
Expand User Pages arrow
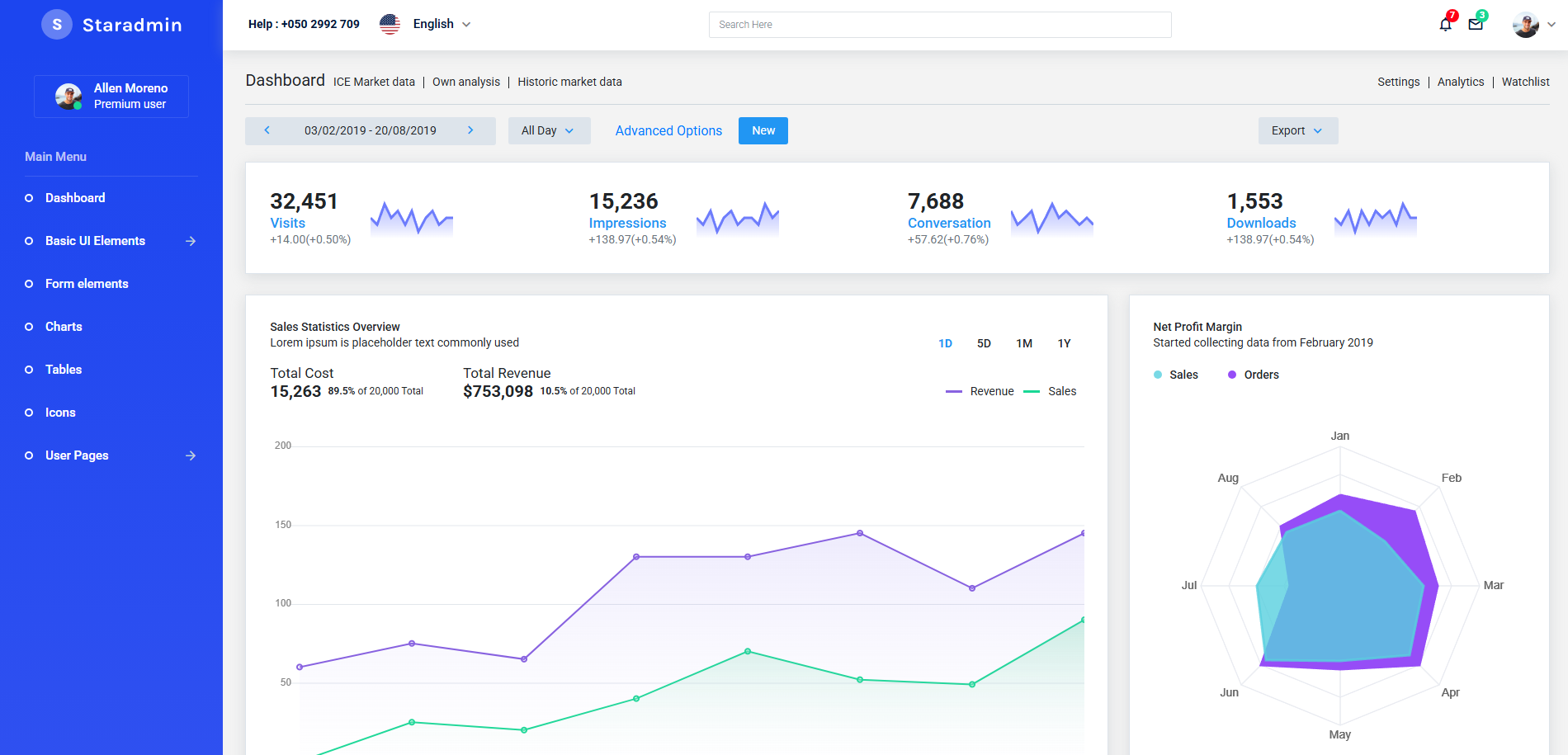click(191, 455)
